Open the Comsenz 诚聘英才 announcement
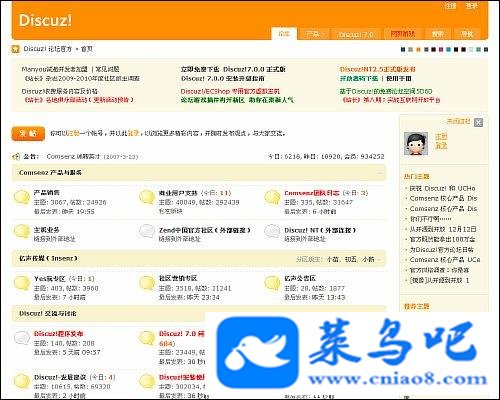Image resolution: width=500 pixels, height=400 pixels. pyautogui.click(x=73, y=156)
